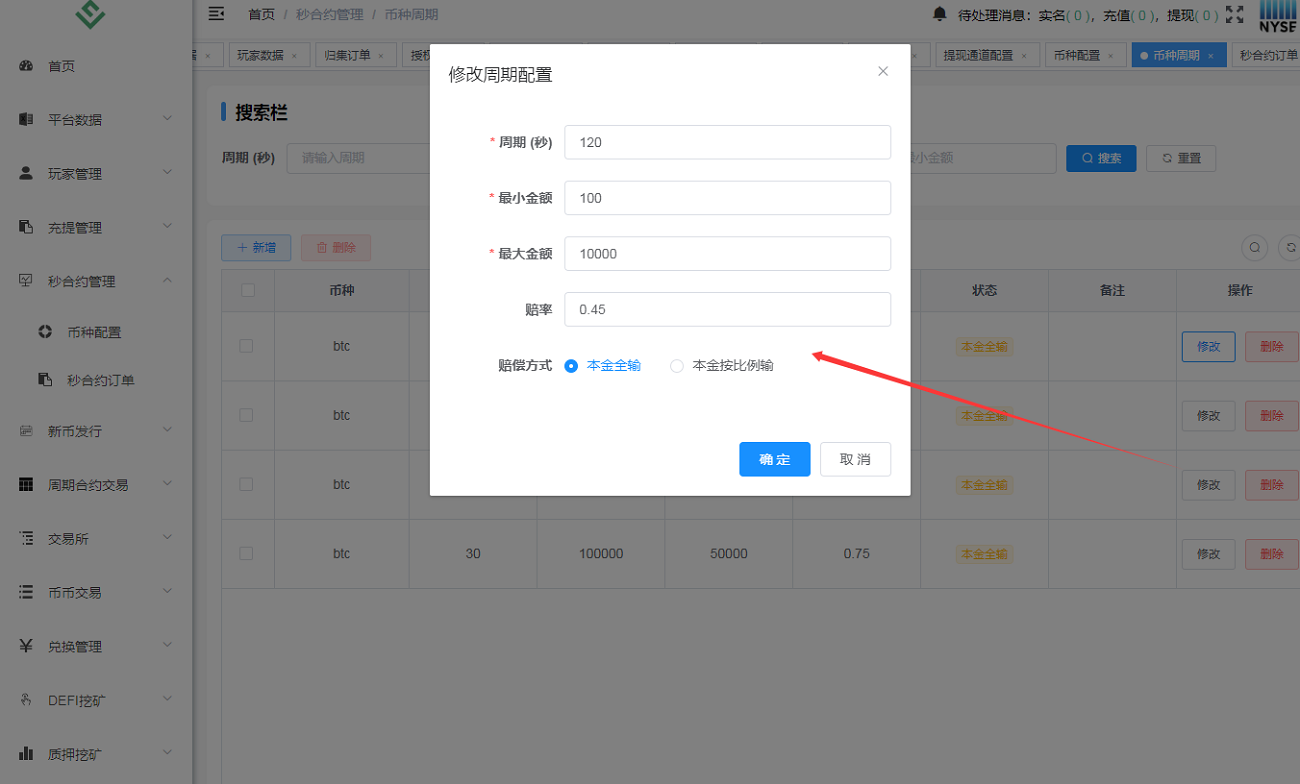Screen dimensions: 1300x784
Task: Click the 确定 confirm button
Action: coord(774,459)
